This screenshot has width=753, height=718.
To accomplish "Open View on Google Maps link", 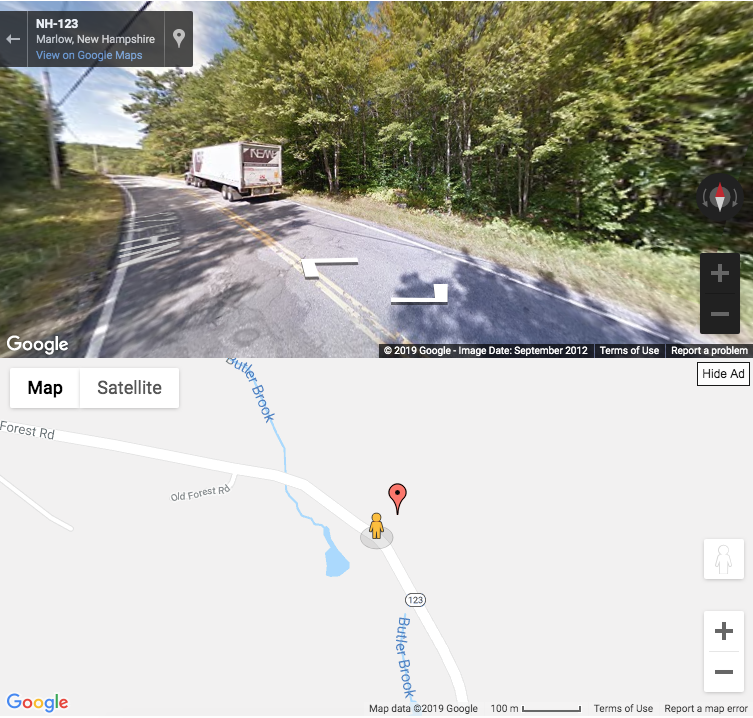I will coord(89,55).
